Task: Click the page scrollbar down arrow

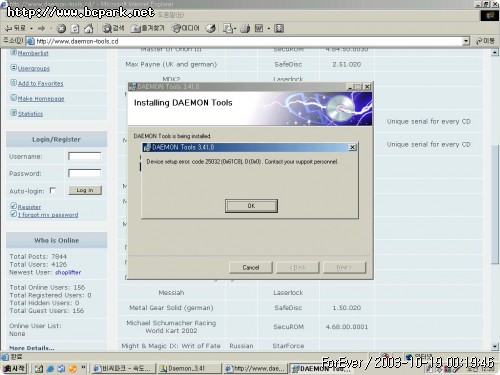Action: tap(495, 347)
